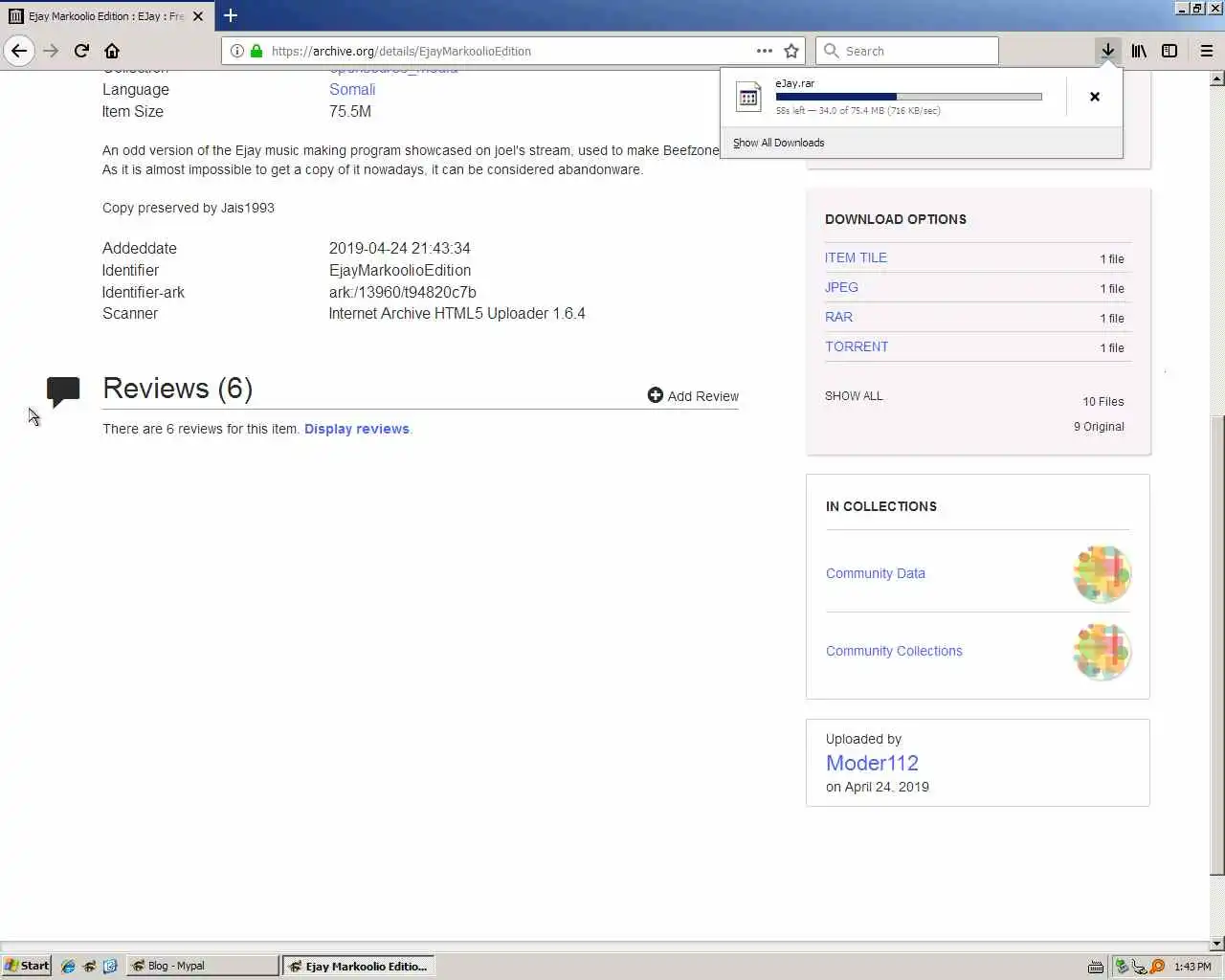1225x980 pixels.
Task: Open uploader Moder112 profile
Action: click(872, 763)
